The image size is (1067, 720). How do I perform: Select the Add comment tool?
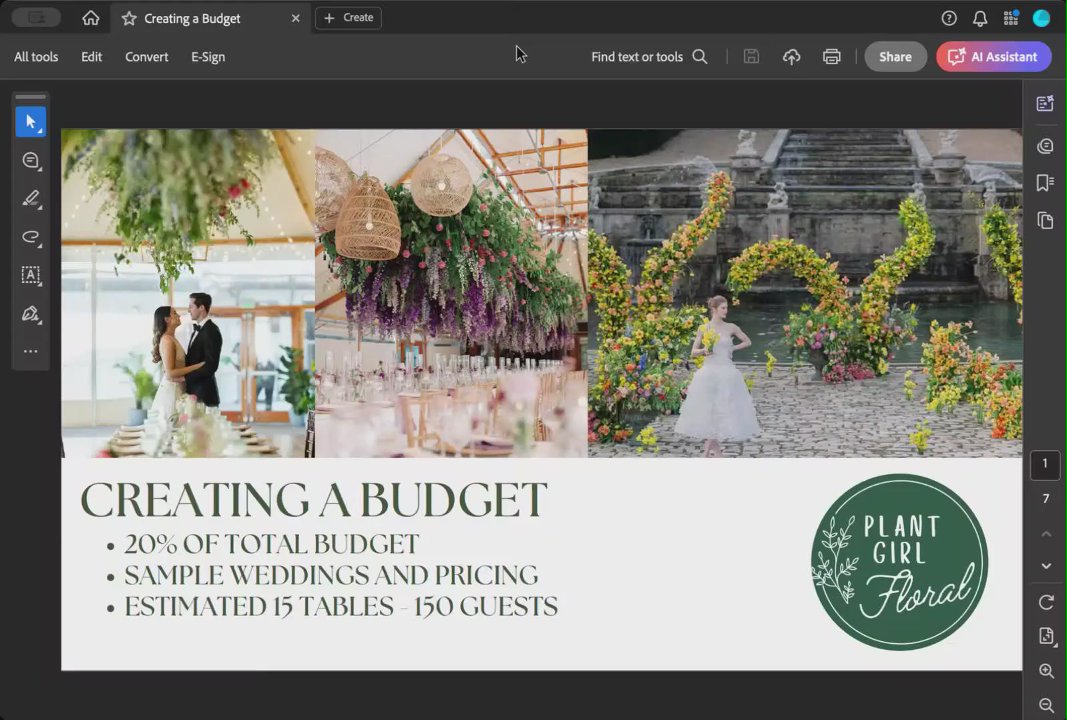click(x=31, y=161)
